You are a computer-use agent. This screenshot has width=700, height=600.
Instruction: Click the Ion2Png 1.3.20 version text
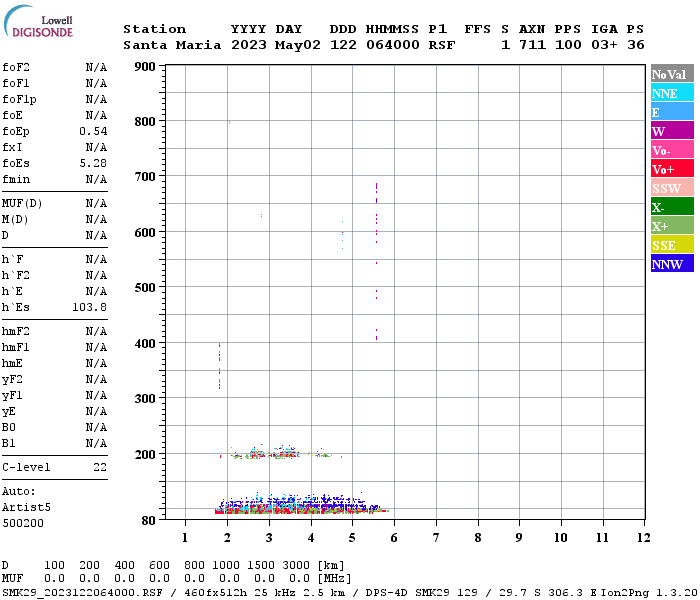coord(650,592)
